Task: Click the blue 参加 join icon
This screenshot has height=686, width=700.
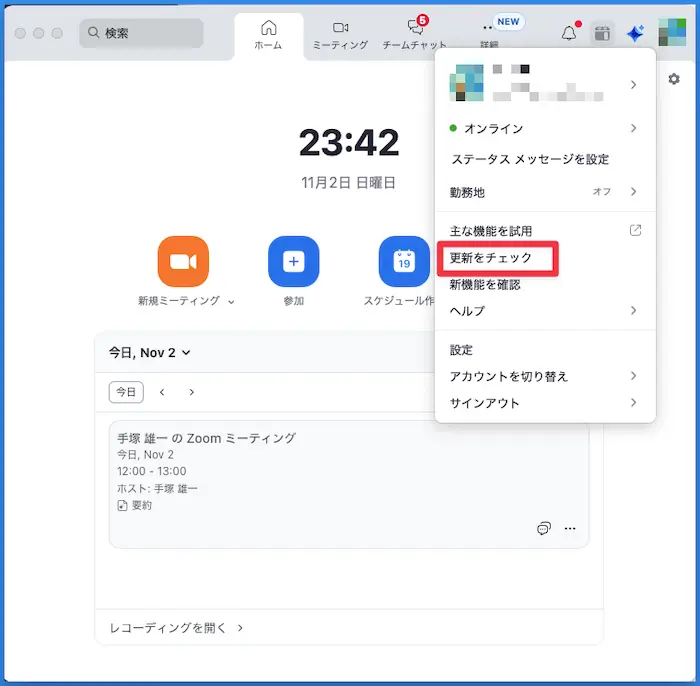Action: [293, 261]
